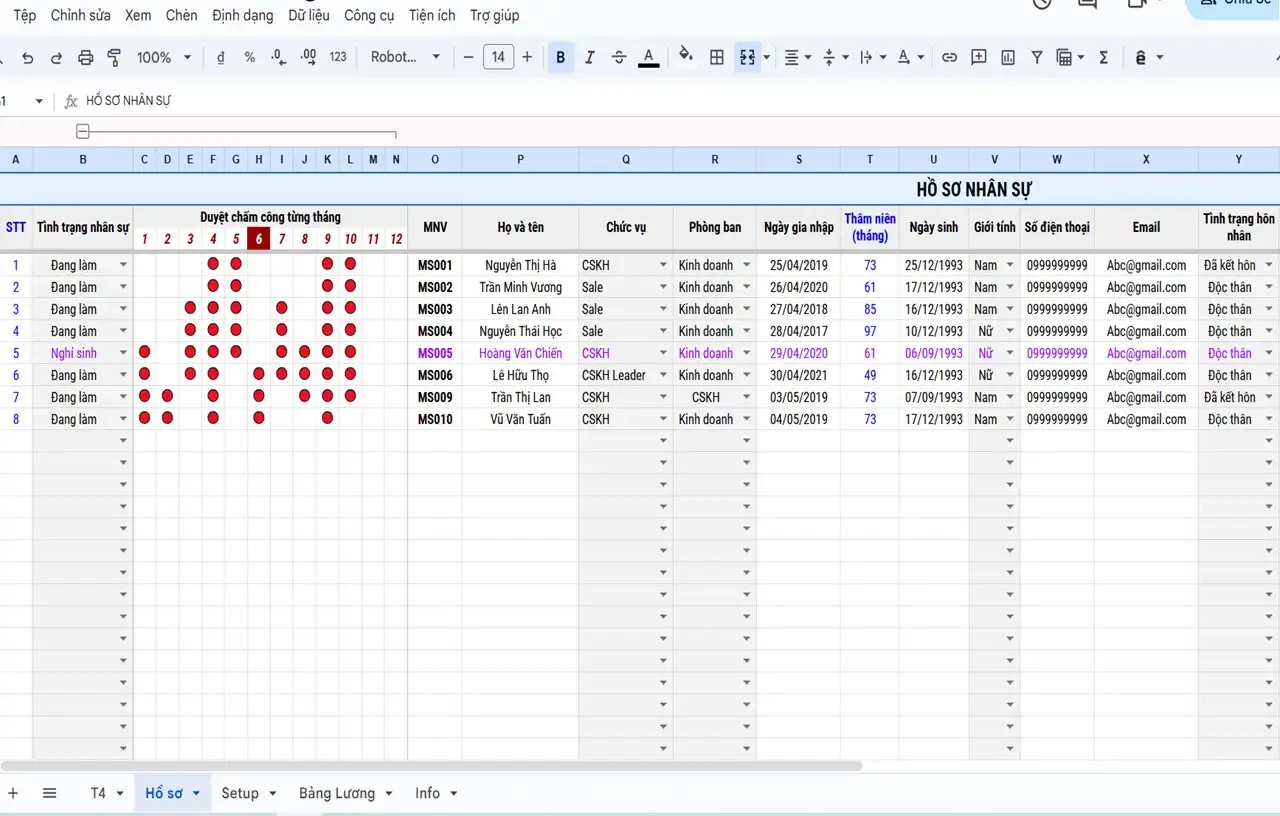The image size is (1280, 816).
Task: Click the font size input field
Action: [498, 58]
